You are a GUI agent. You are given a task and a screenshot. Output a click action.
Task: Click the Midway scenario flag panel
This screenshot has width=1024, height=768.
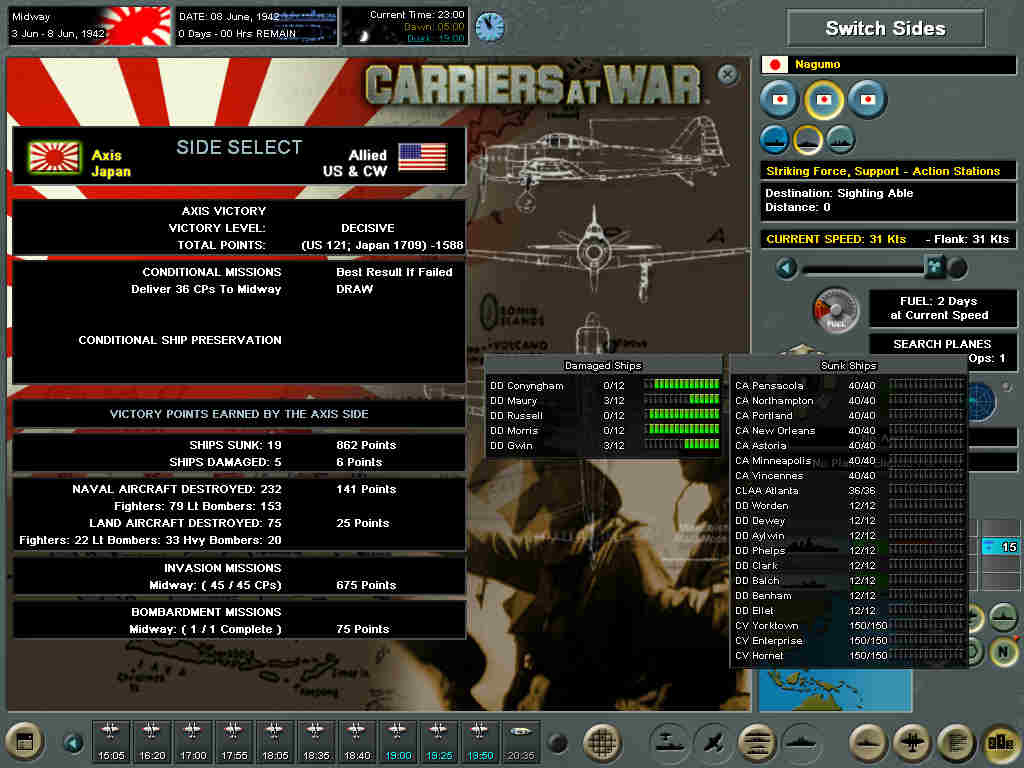89,26
